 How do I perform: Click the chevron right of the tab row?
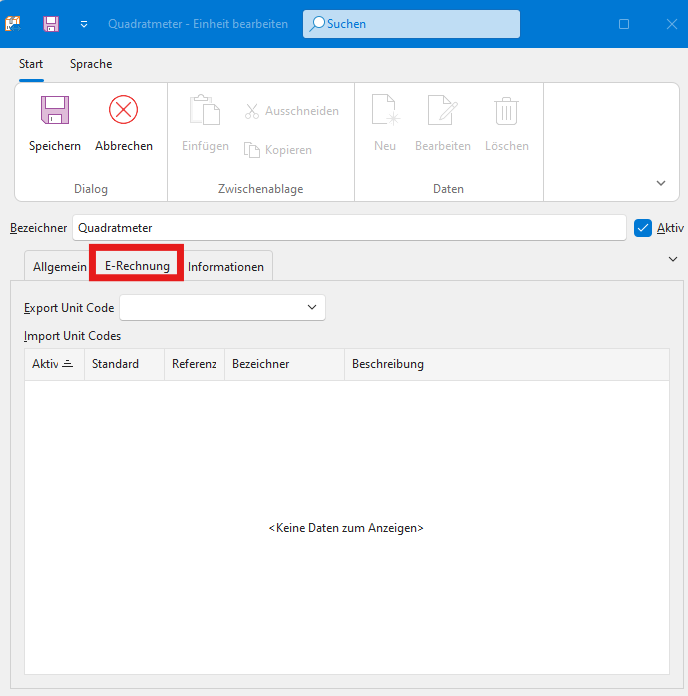[672, 259]
